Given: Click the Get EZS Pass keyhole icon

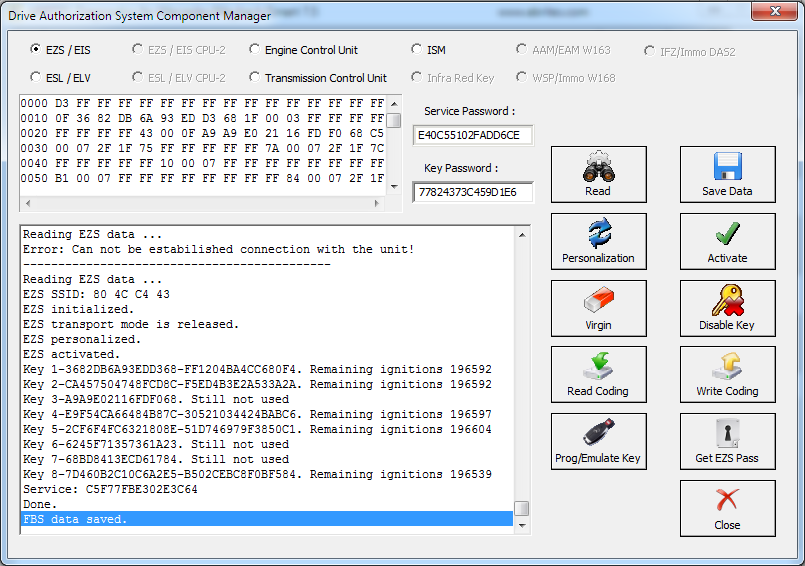Looking at the screenshot, I should (x=727, y=433).
